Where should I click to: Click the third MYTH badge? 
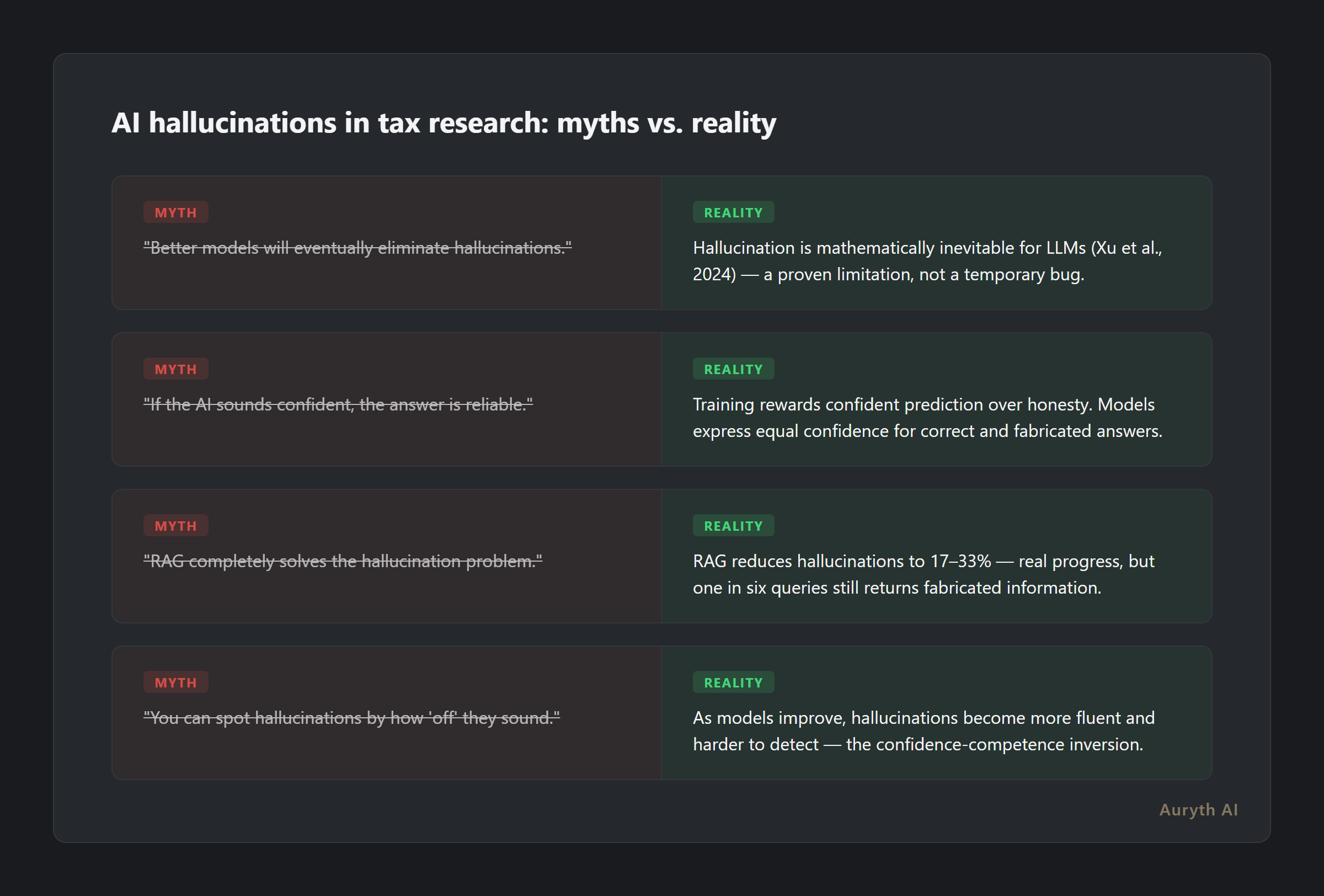point(175,526)
